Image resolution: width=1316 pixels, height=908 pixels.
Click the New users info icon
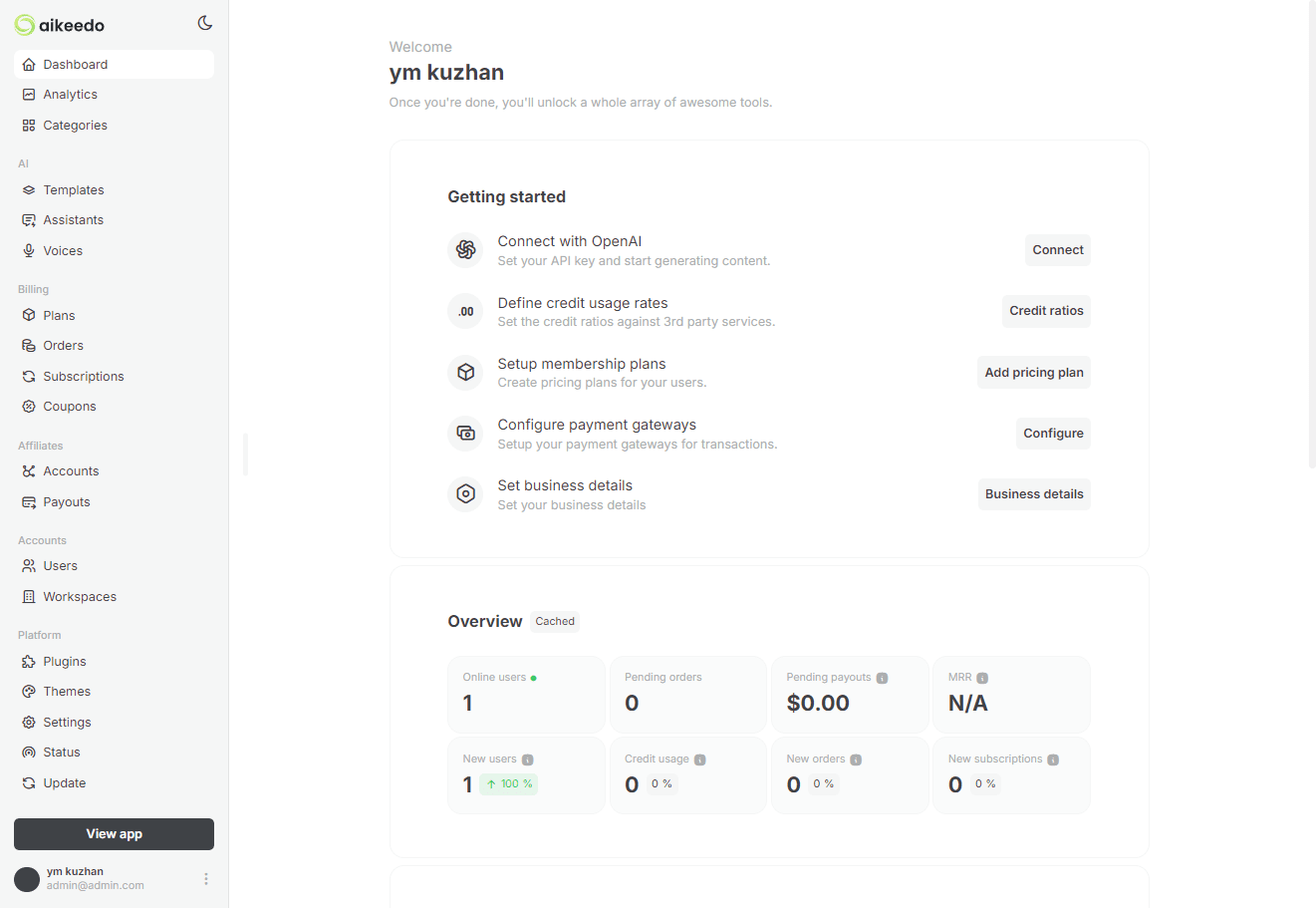click(x=528, y=759)
